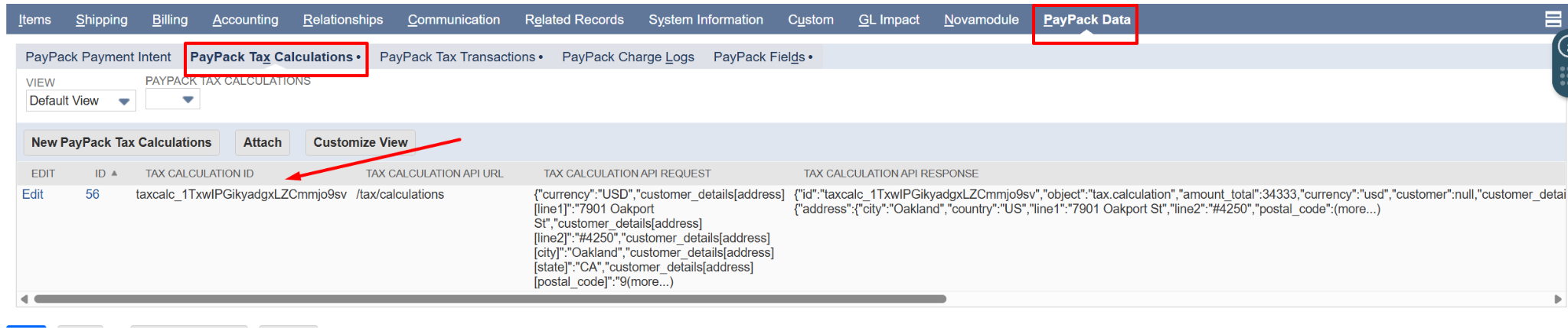This screenshot has width=1568, height=328.
Task: Select the PayPack Data tab
Action: [1086, 20]
